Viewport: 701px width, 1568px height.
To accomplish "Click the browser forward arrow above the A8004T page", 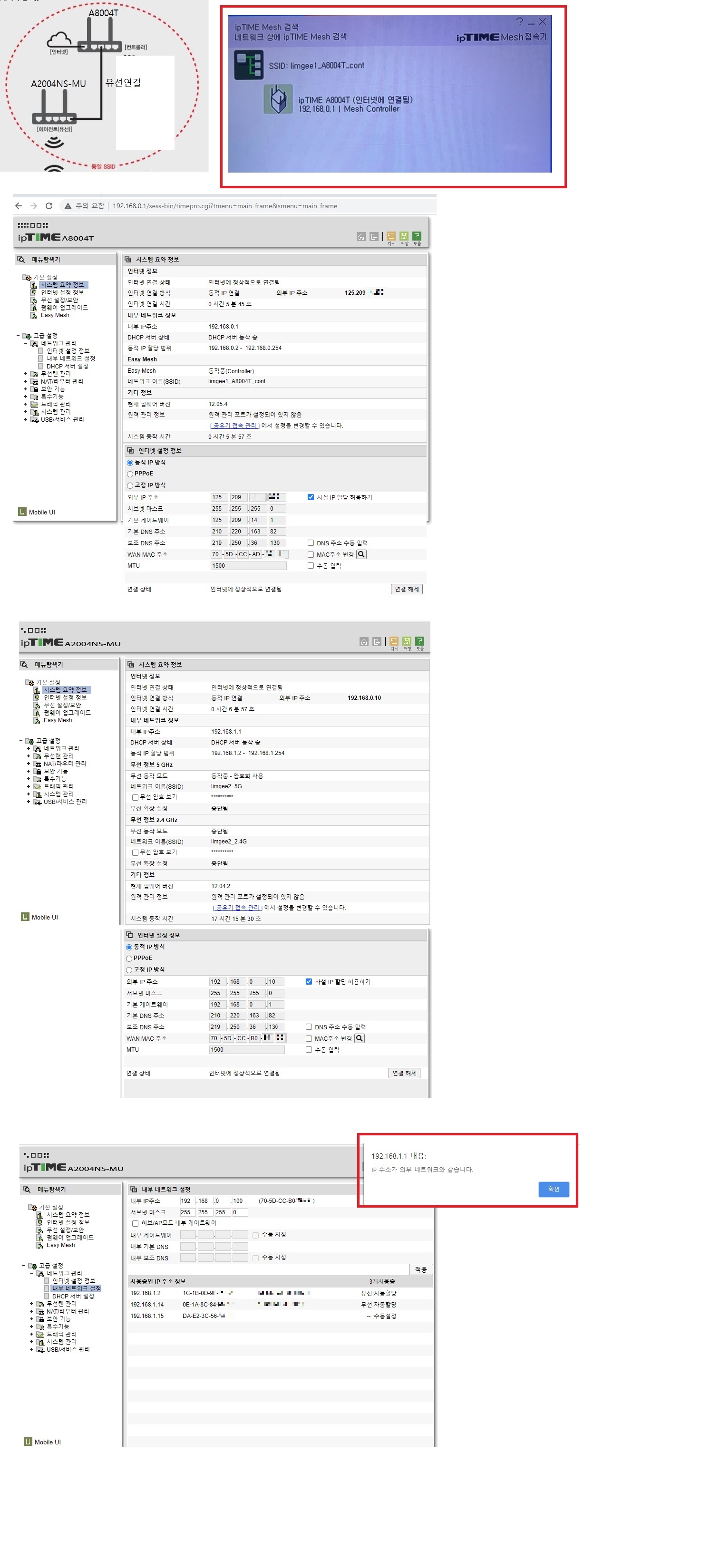I will [x=33, y=206].
